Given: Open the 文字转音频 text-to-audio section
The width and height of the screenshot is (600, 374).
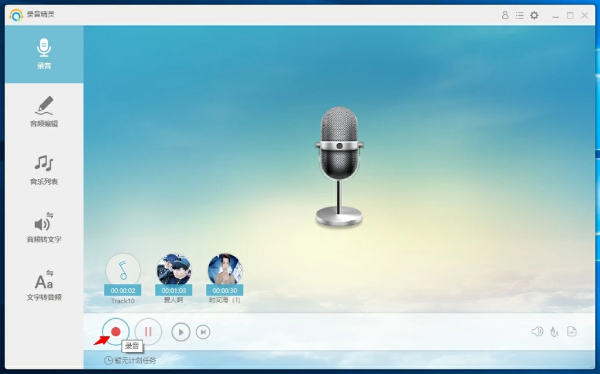Looking at the screenshot, I should pyautogui.click(x=44, y=286).
